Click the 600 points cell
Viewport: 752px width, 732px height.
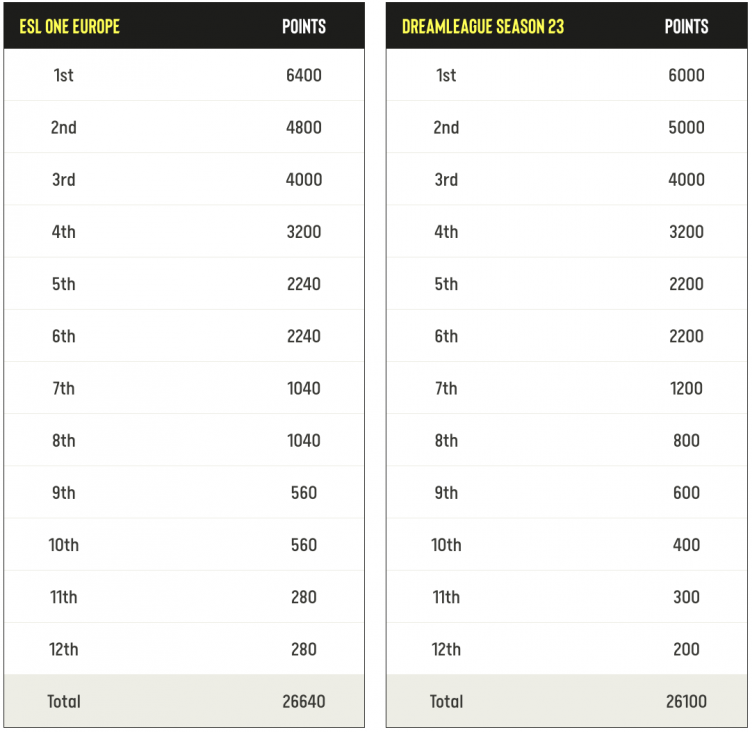click(686, 492)
